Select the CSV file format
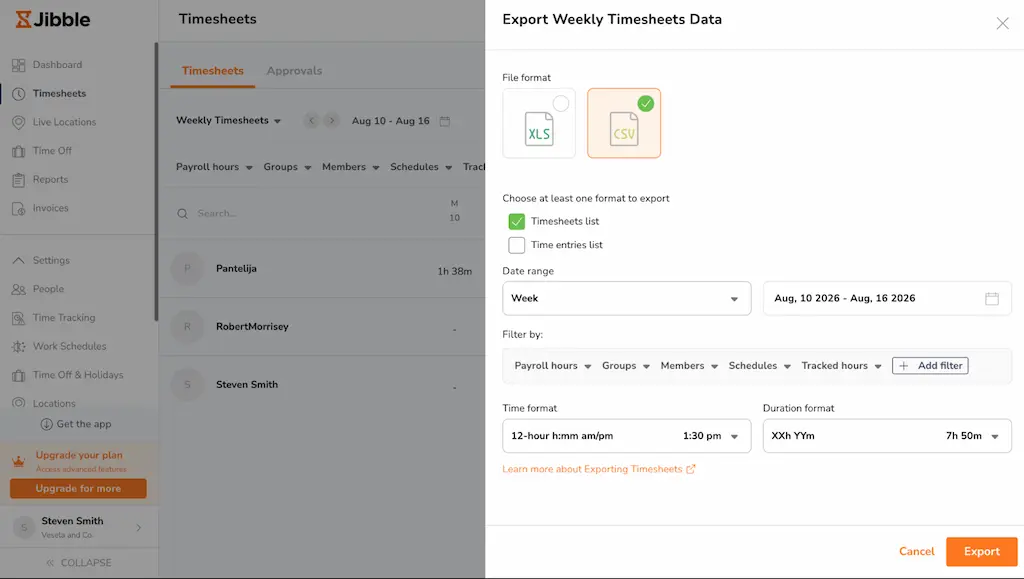Screen dimensions: 1024x579 coord(624,123)
